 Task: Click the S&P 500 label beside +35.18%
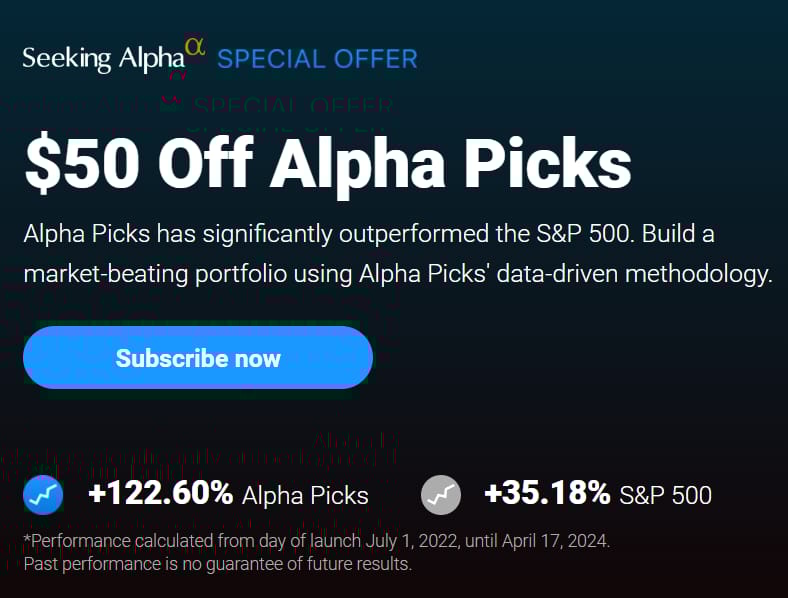(x=665, y=495)
